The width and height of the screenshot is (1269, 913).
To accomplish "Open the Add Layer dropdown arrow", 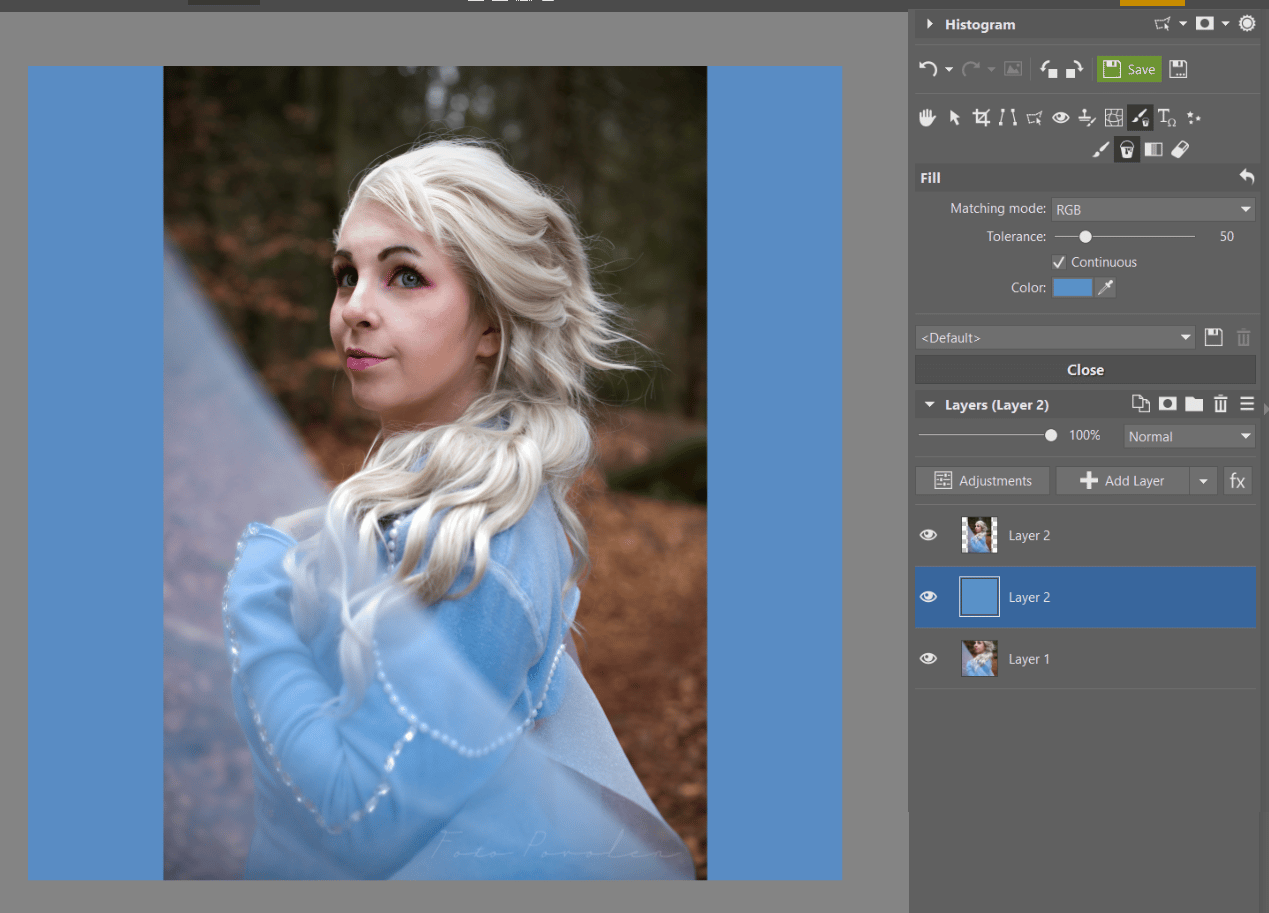I will click(x=1203, y=481).
